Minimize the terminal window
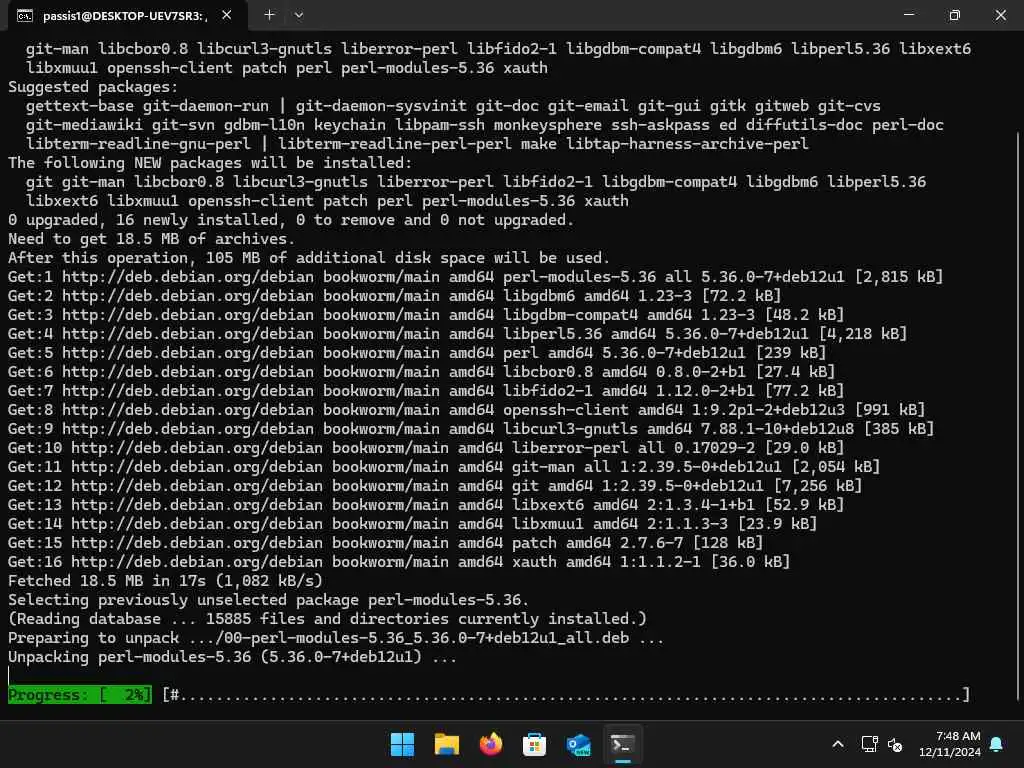 (908, 14)
